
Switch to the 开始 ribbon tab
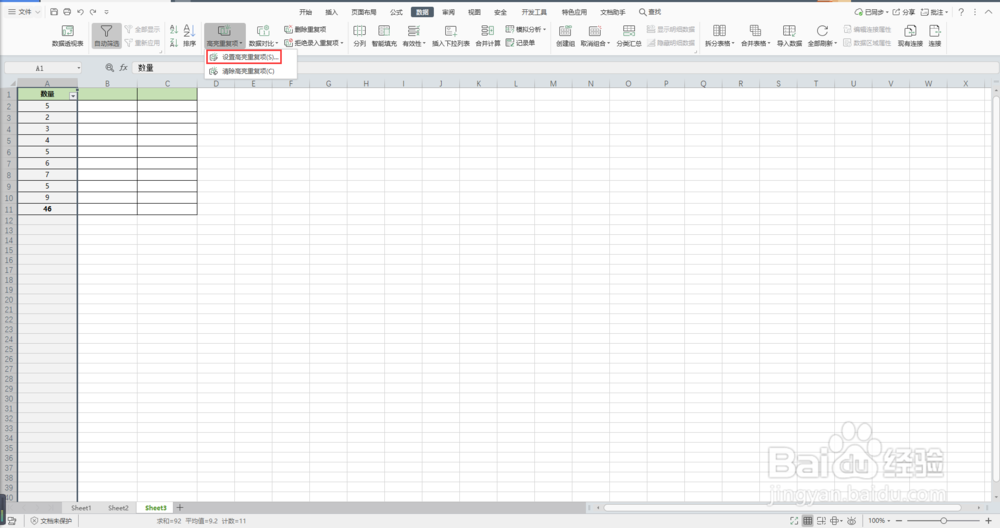305,12
